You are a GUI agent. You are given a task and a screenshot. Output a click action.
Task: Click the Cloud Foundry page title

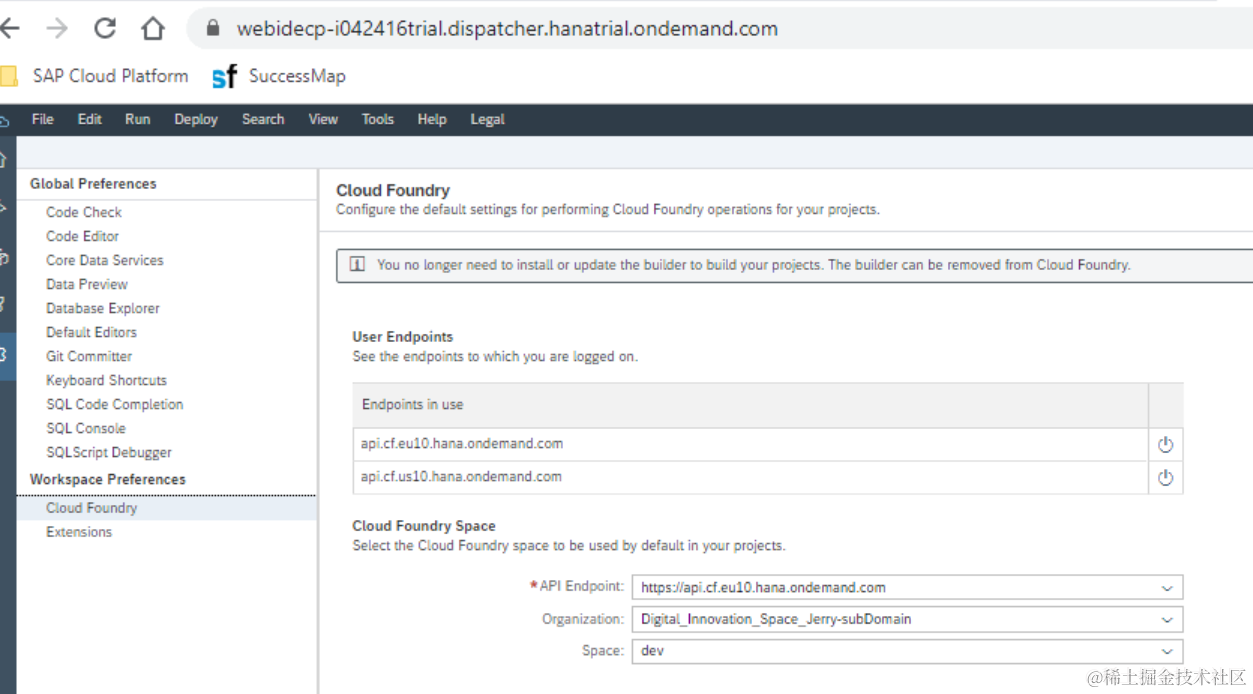[393, 190]
